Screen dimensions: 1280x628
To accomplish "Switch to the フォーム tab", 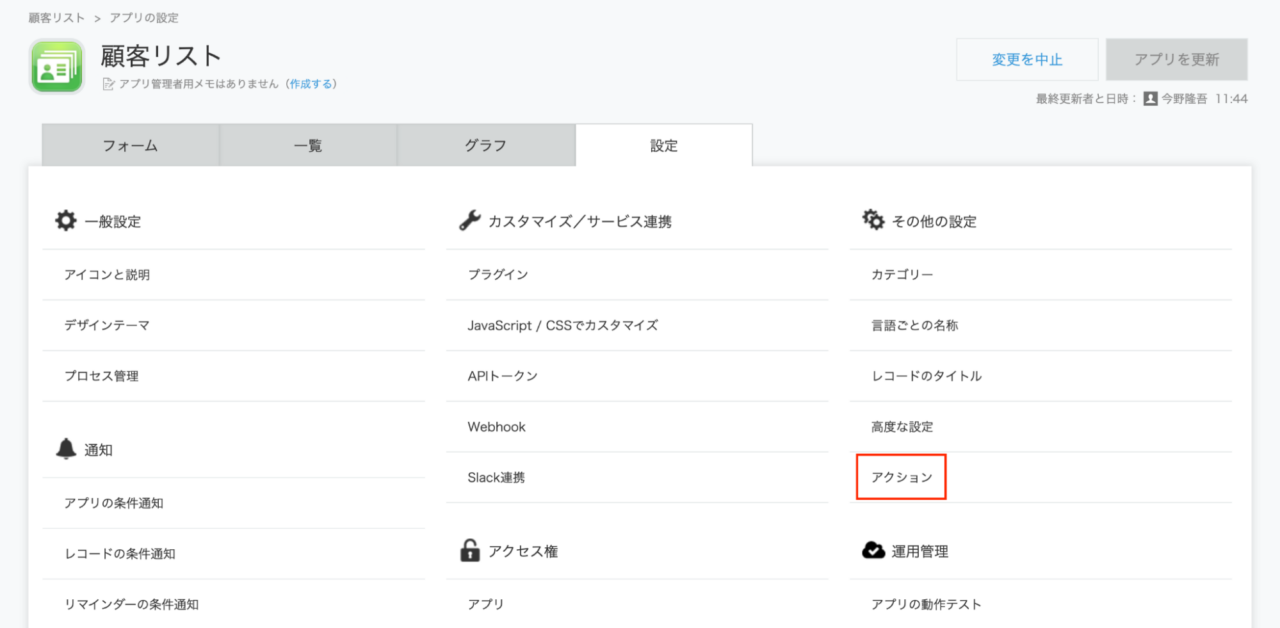I will tap(130, 146).
